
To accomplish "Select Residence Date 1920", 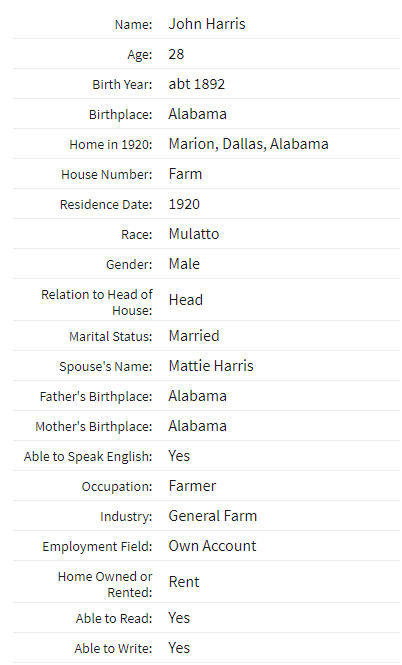I will [x=184, y=204].
